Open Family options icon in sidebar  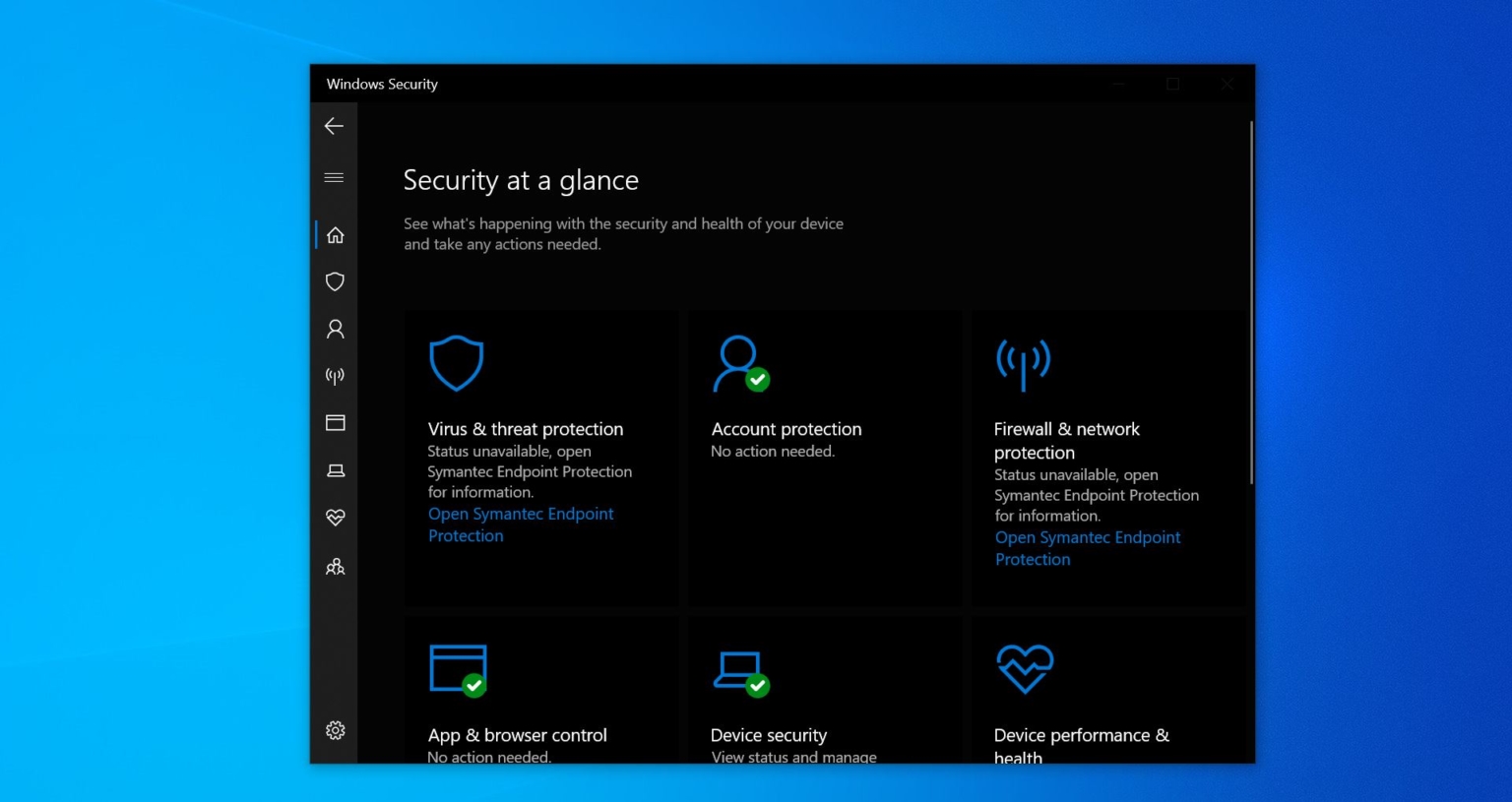click(335, 567)
